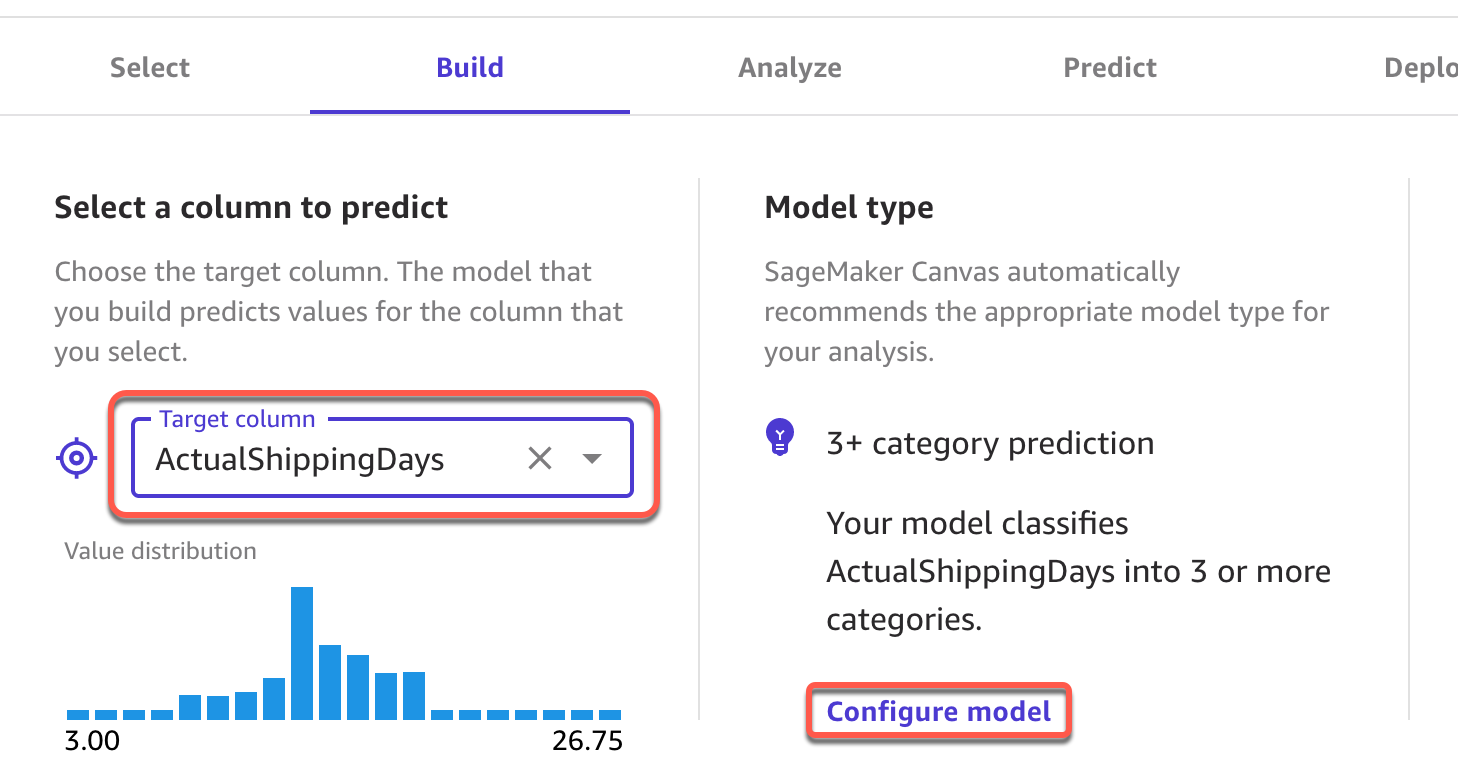Screen dimensions: 1458x774
Task: Select the rightmost bar in value distribution
Action: (609, 714)
